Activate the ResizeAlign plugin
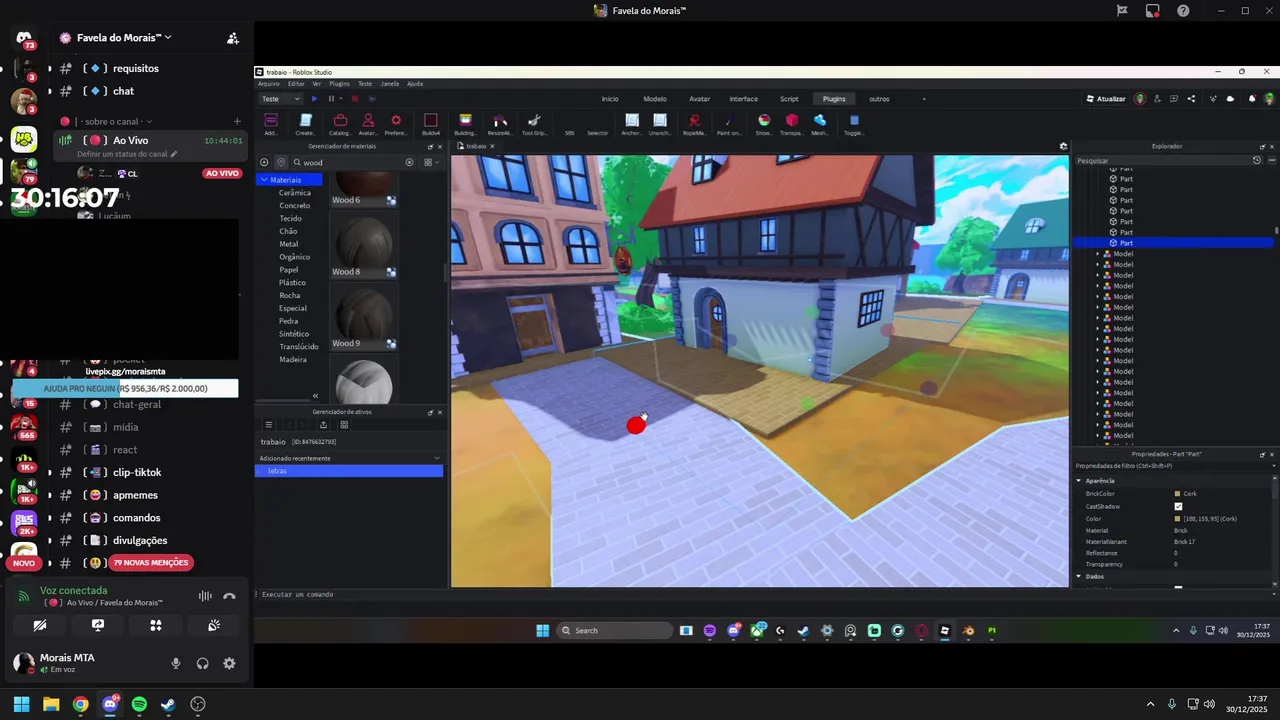Viewport: 1280px width, 720px height. pyautogui.click(x=500, y=124)
